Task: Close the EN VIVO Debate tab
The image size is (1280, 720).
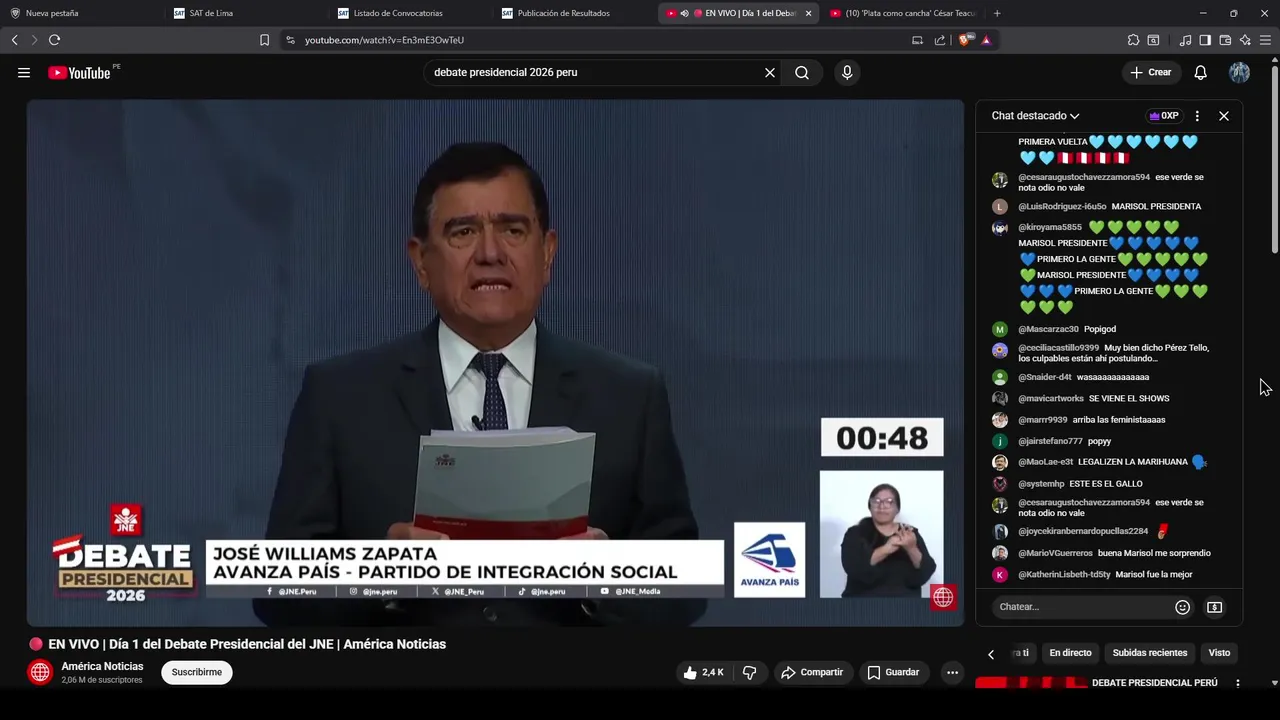Action: coord(808,13)
